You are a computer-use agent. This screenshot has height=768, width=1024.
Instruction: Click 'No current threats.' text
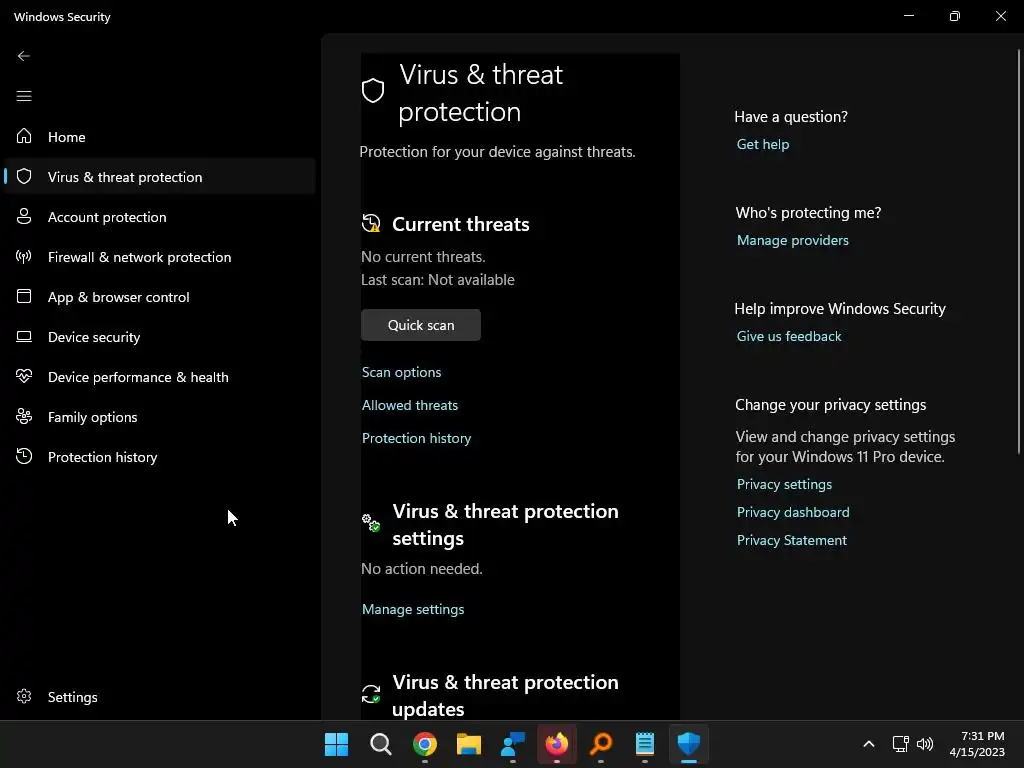pos(423,257)
